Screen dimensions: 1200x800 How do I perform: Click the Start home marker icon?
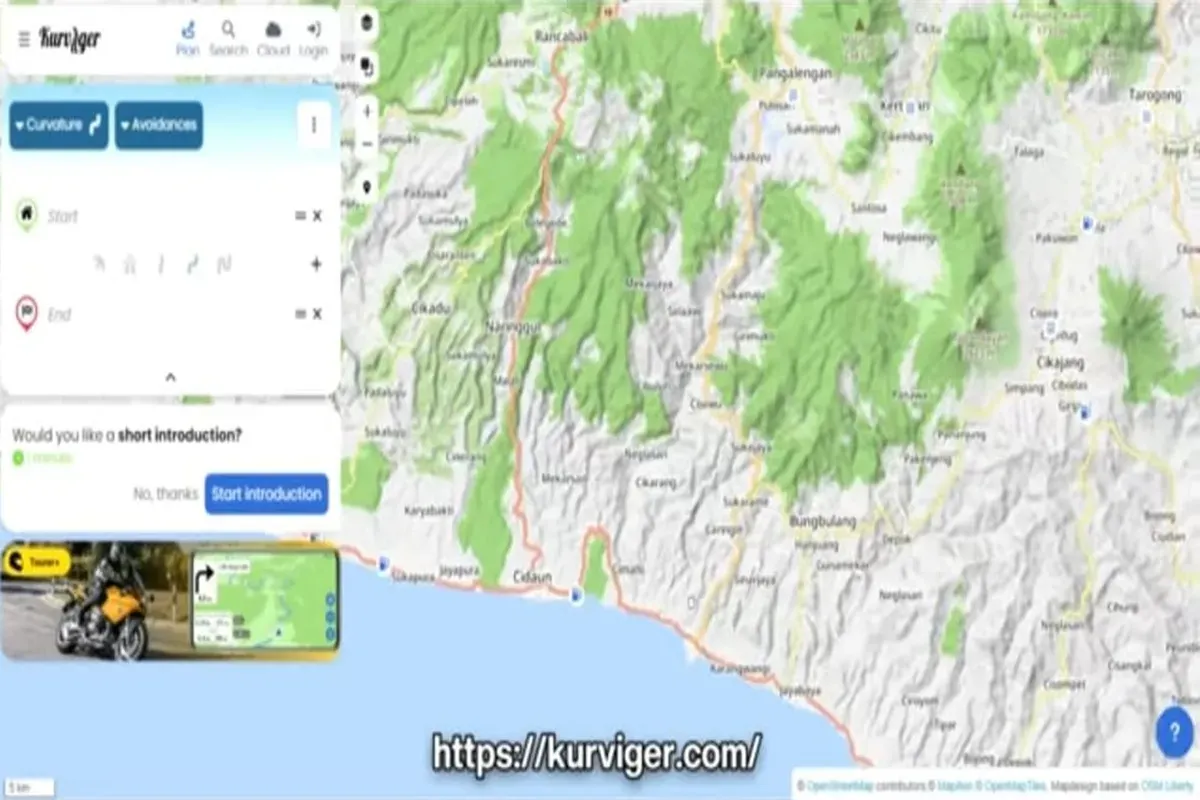[27, 214]
